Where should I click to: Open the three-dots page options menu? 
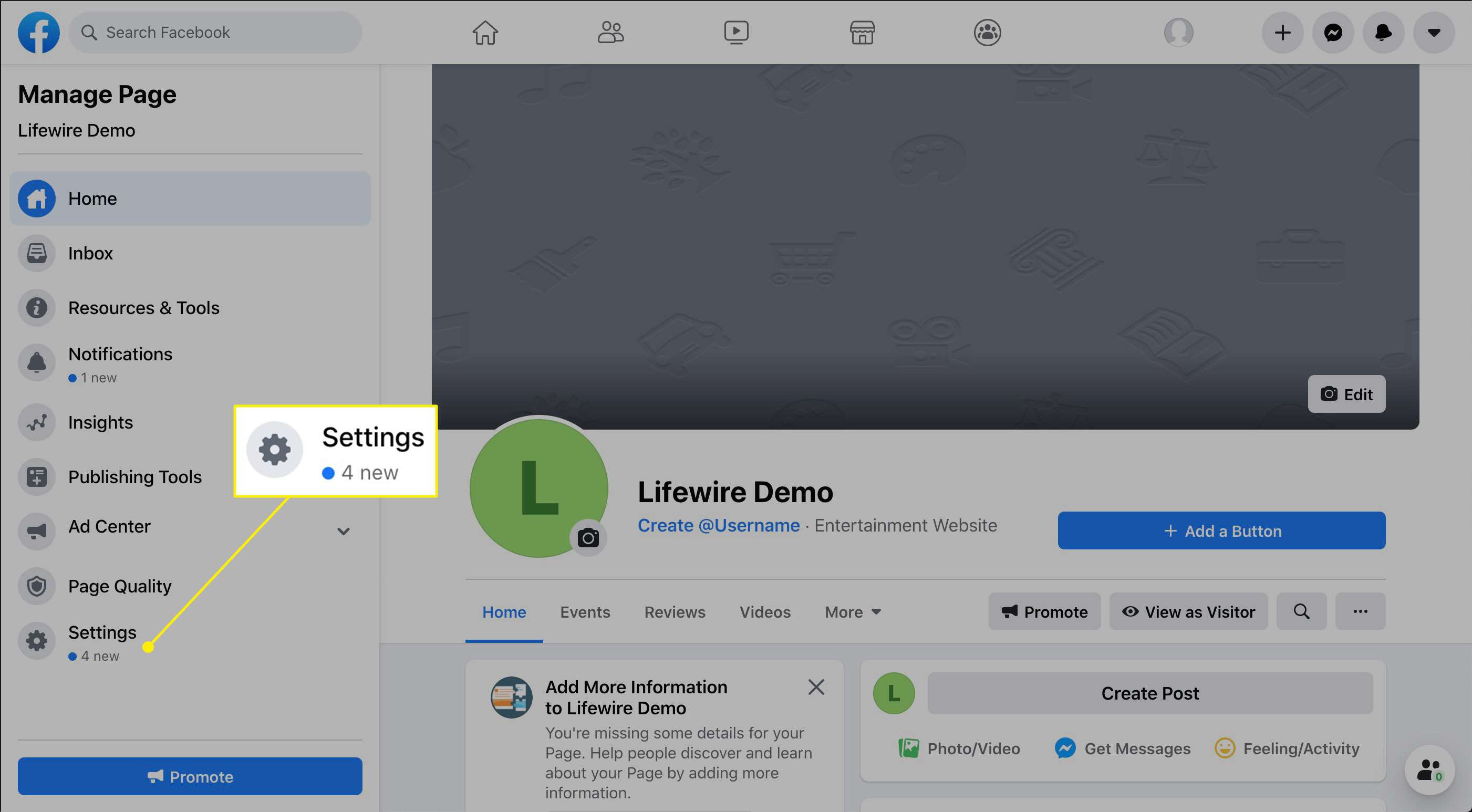click(1361, 612)
